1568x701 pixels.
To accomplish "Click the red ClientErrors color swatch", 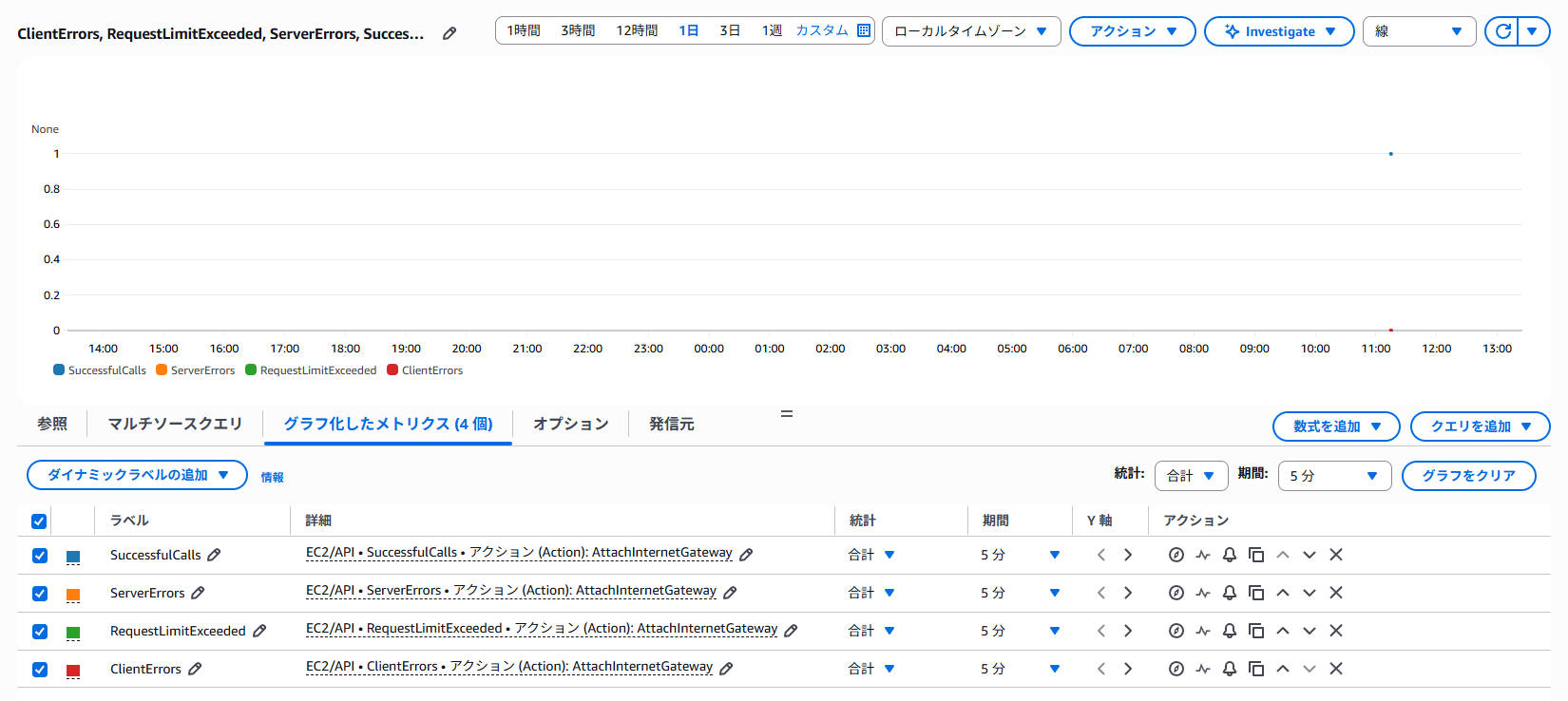I will [x=73, y=671].
